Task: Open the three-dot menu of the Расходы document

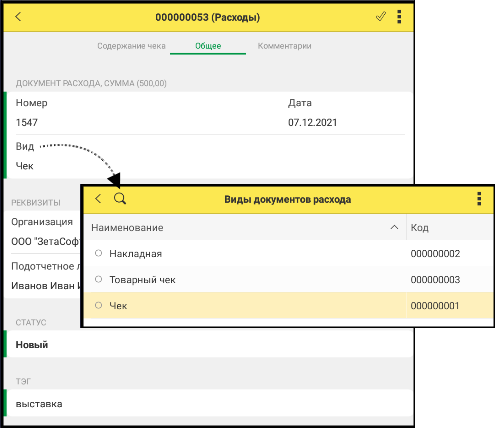Action: tap(399, 17)
